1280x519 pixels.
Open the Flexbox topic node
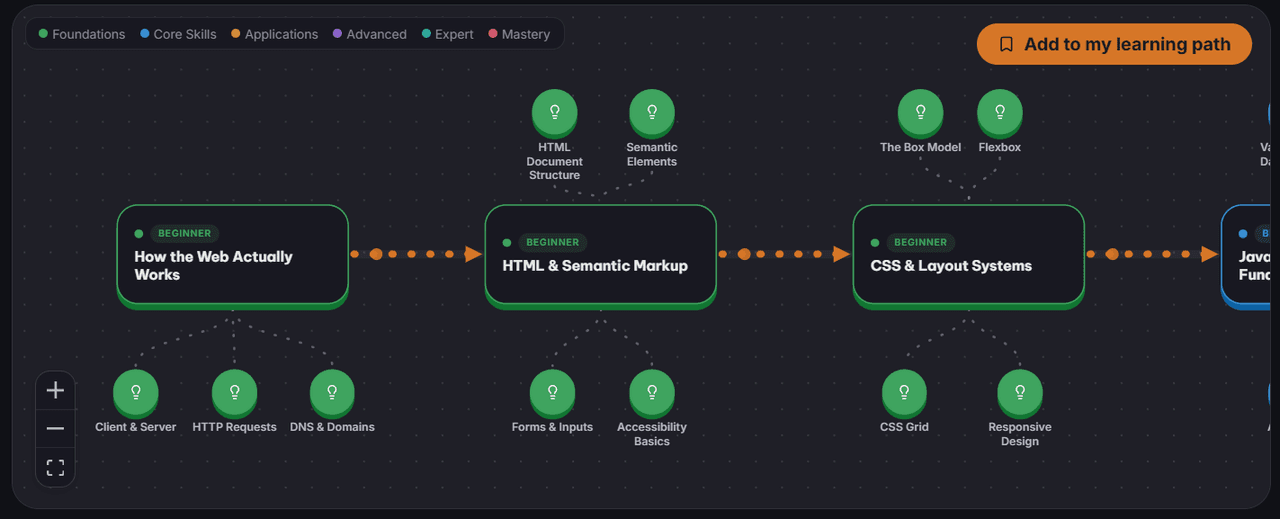point(1000,112)
